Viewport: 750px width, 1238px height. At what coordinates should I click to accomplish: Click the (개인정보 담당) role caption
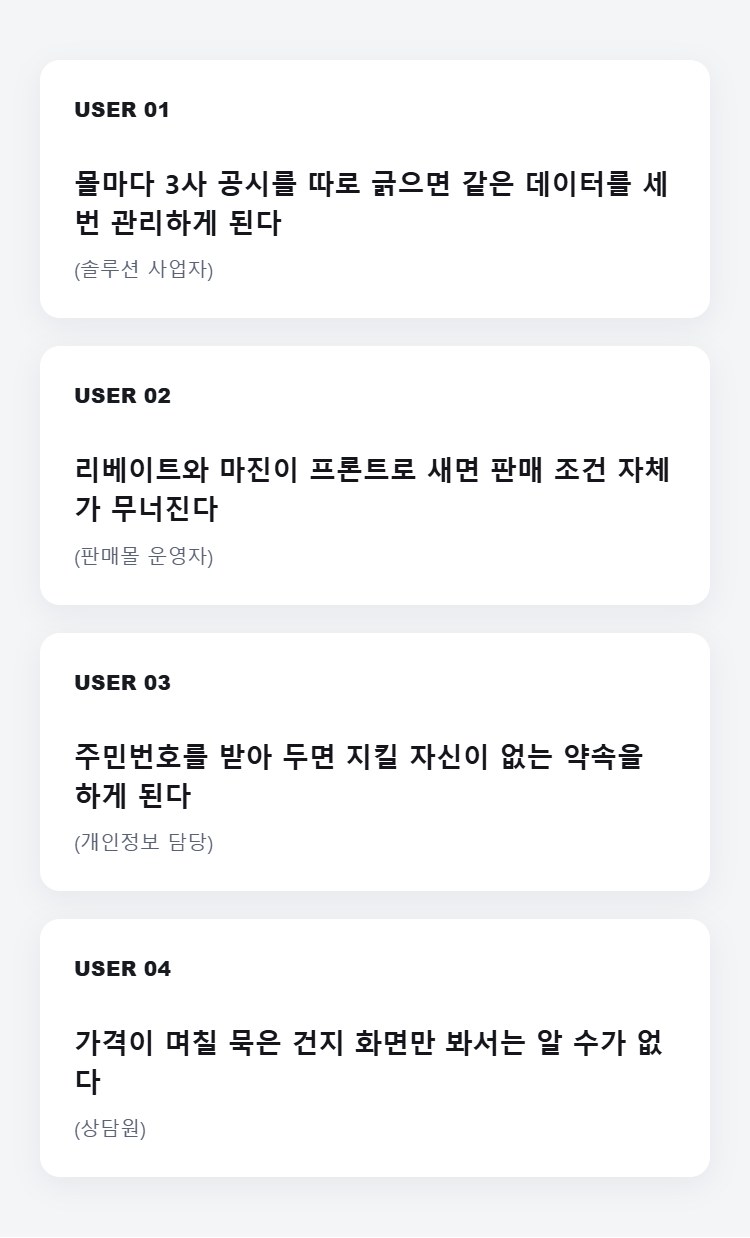(x=144, y=842)
